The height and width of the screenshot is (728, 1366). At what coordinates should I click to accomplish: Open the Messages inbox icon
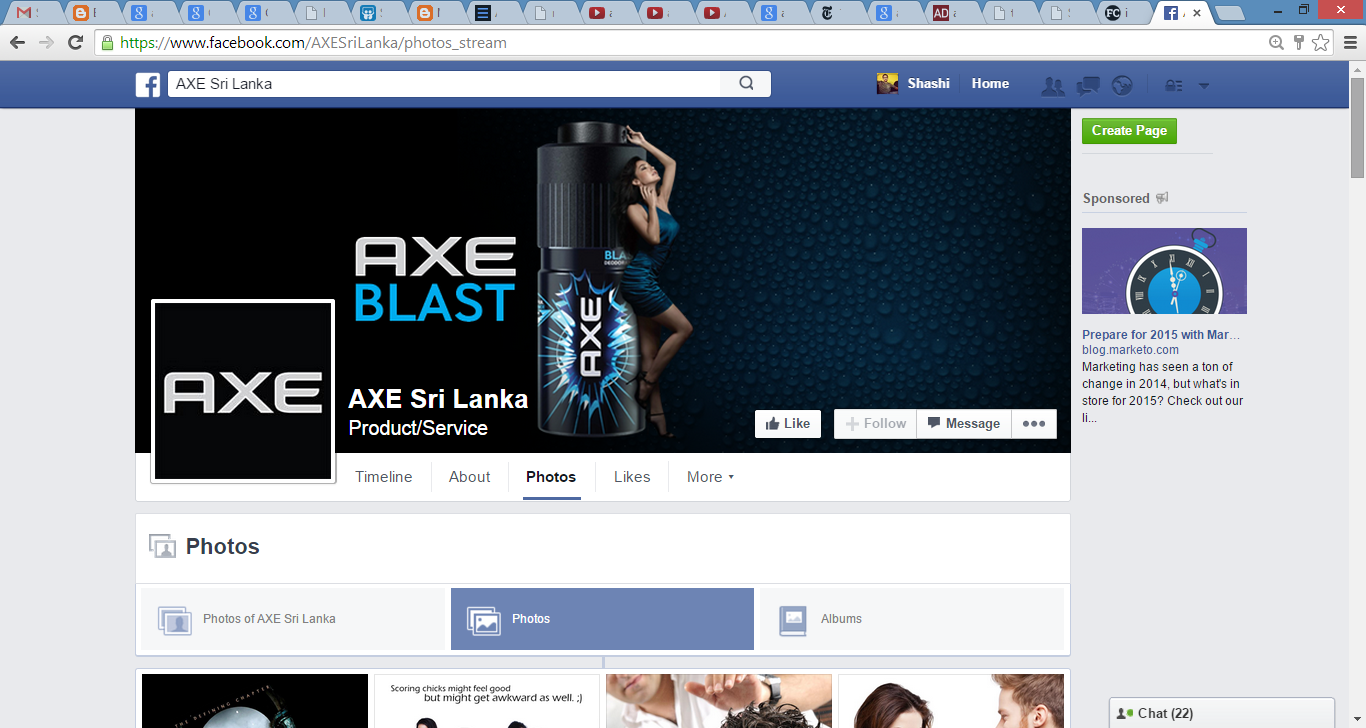point(1088,86)
